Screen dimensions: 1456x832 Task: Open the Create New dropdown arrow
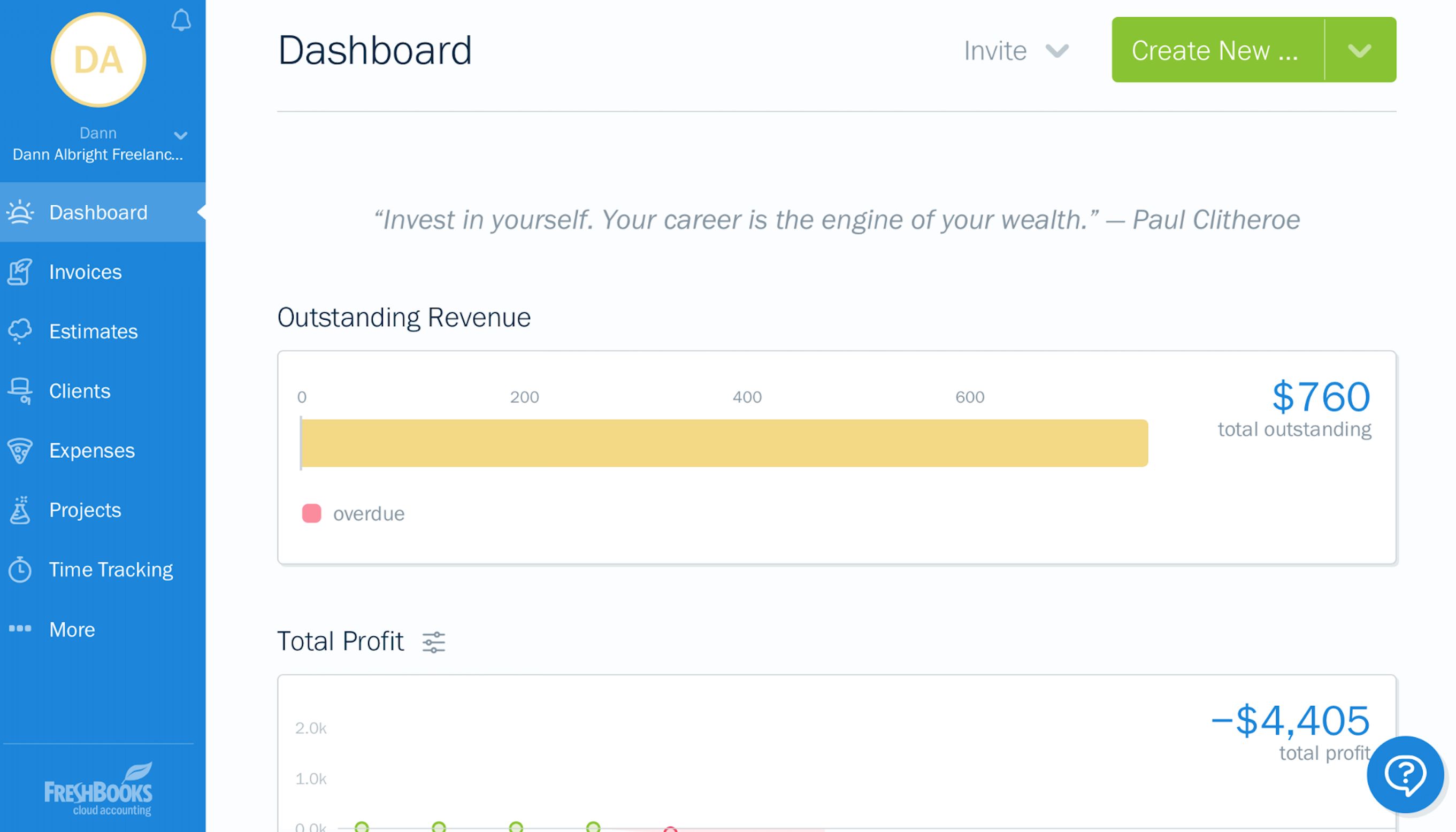click(x=1359, y=50)
